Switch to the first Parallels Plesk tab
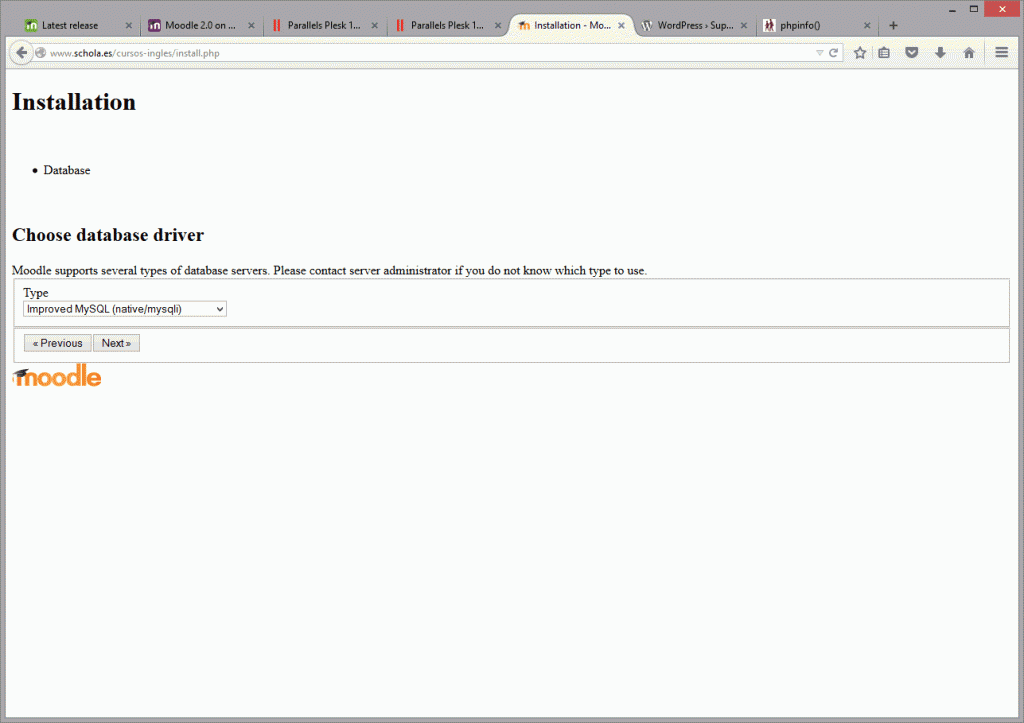The height and width of the screenshot is (723, 1024). (323, 25)
